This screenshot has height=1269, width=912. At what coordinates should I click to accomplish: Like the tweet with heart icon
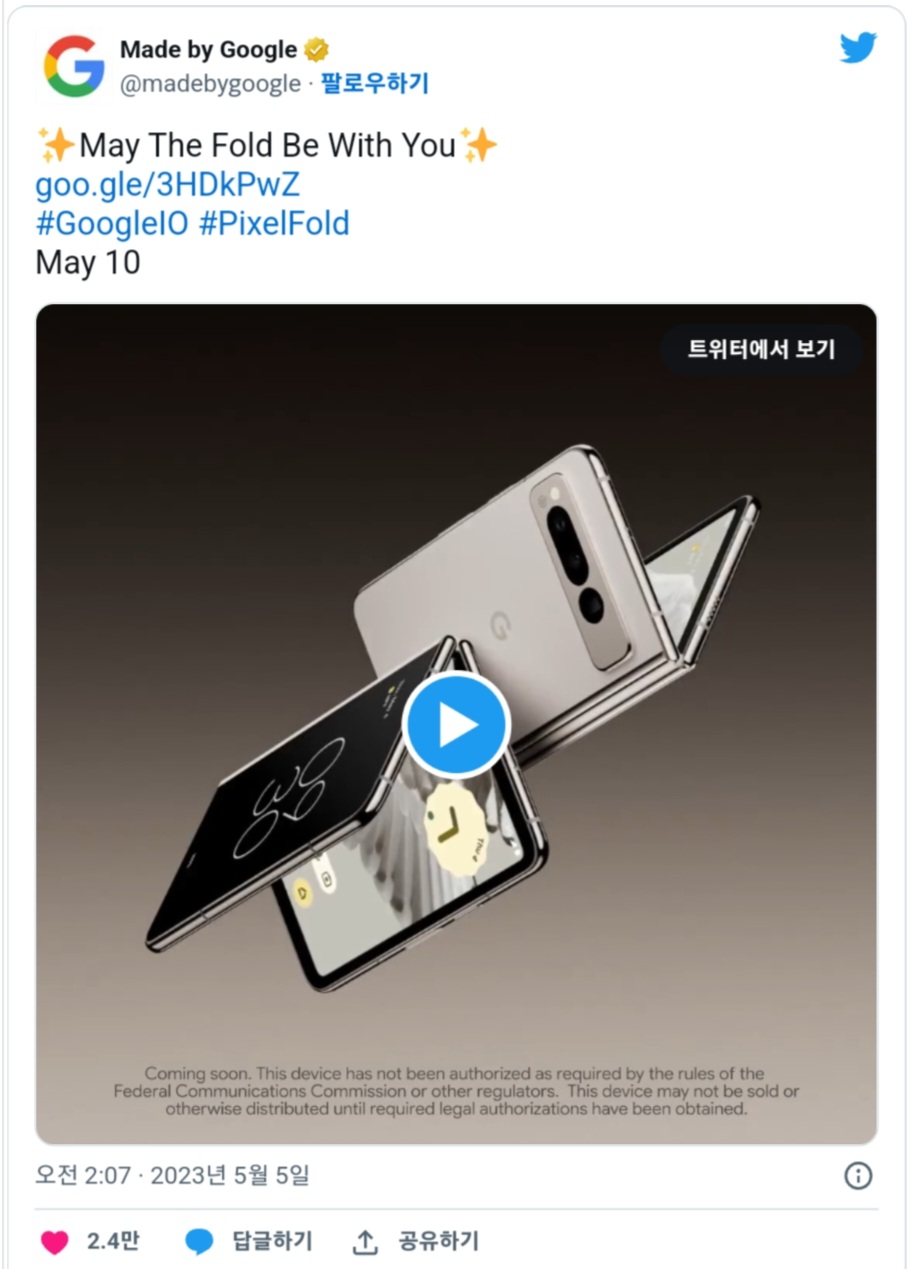pyautogui.click(x=54, y=1242)
